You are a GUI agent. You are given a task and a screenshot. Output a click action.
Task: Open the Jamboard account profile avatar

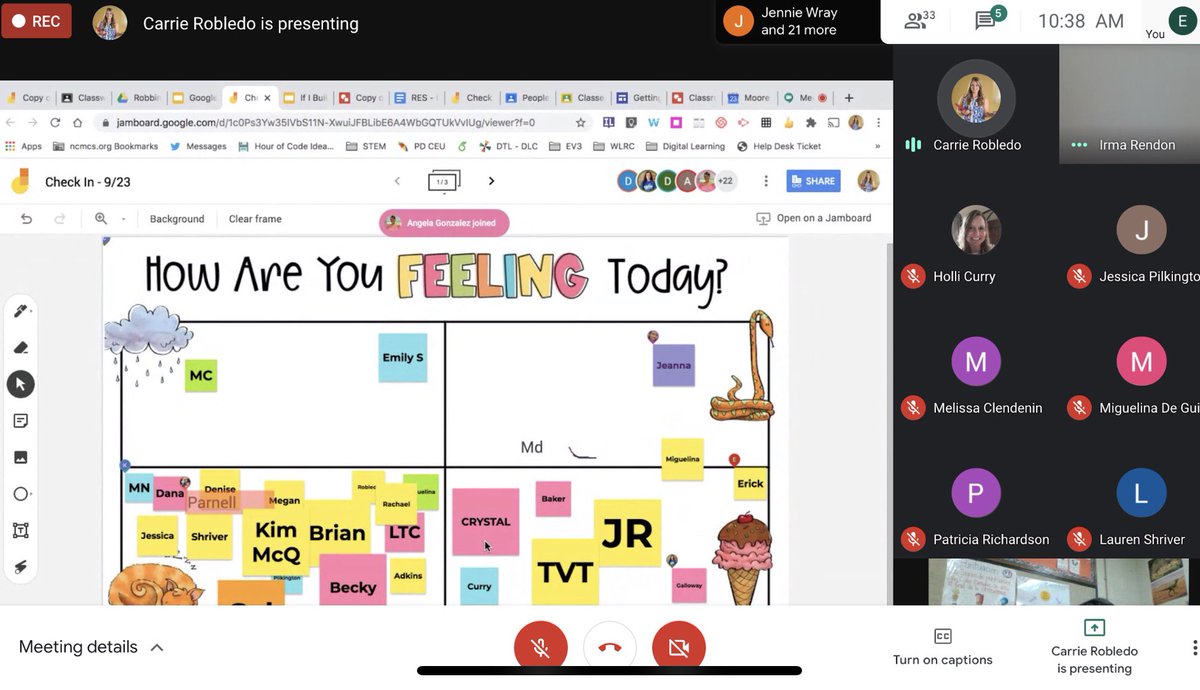tap(868, 181)
